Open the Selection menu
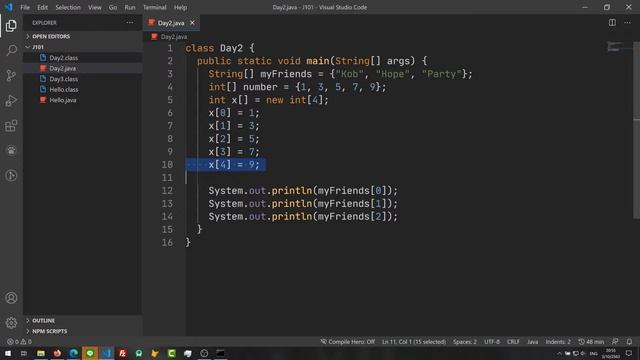Screen dimensions: 640x360 click(68, 7)
